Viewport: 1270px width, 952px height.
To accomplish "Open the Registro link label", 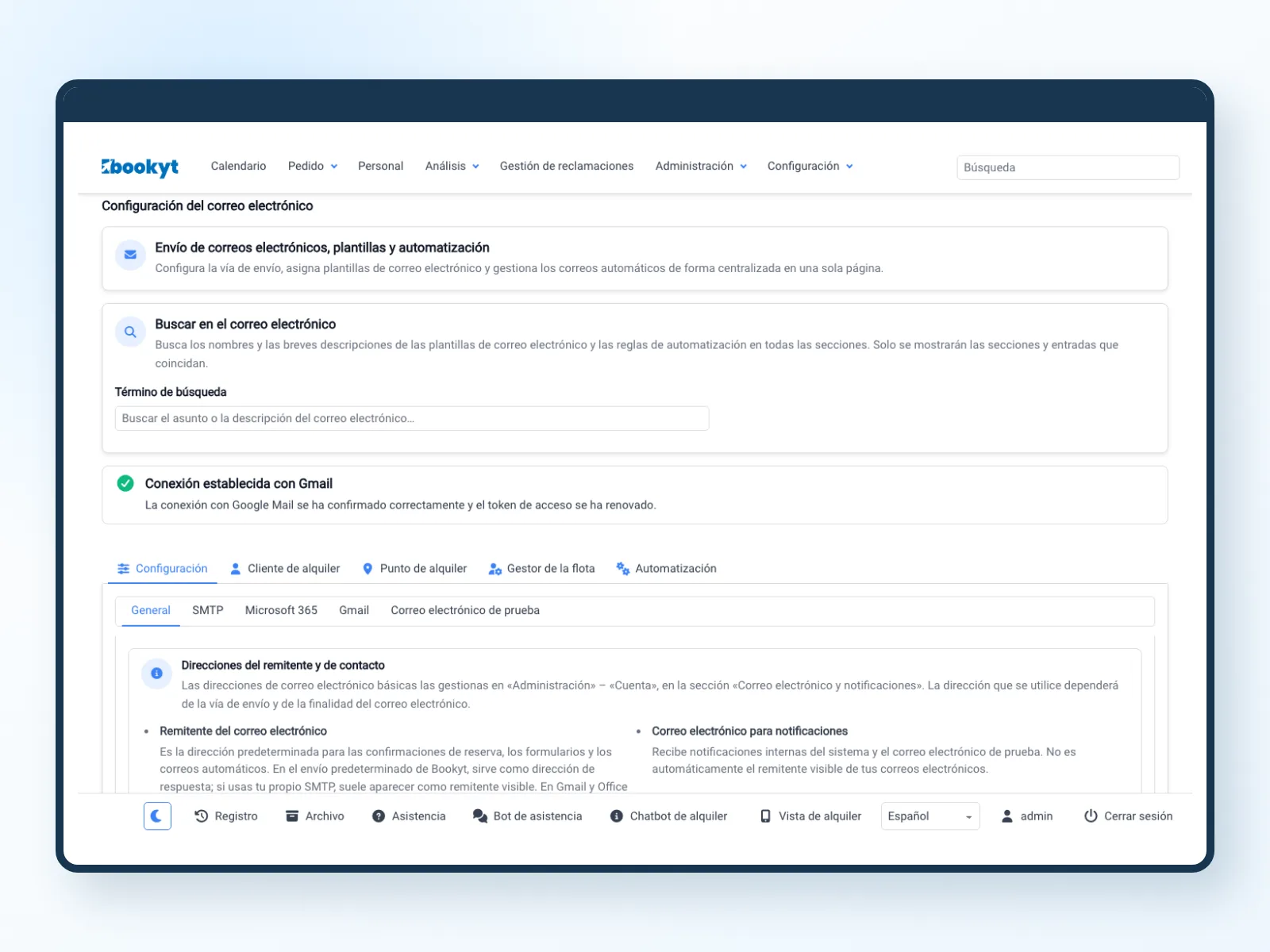I will (x=237, y=816).
